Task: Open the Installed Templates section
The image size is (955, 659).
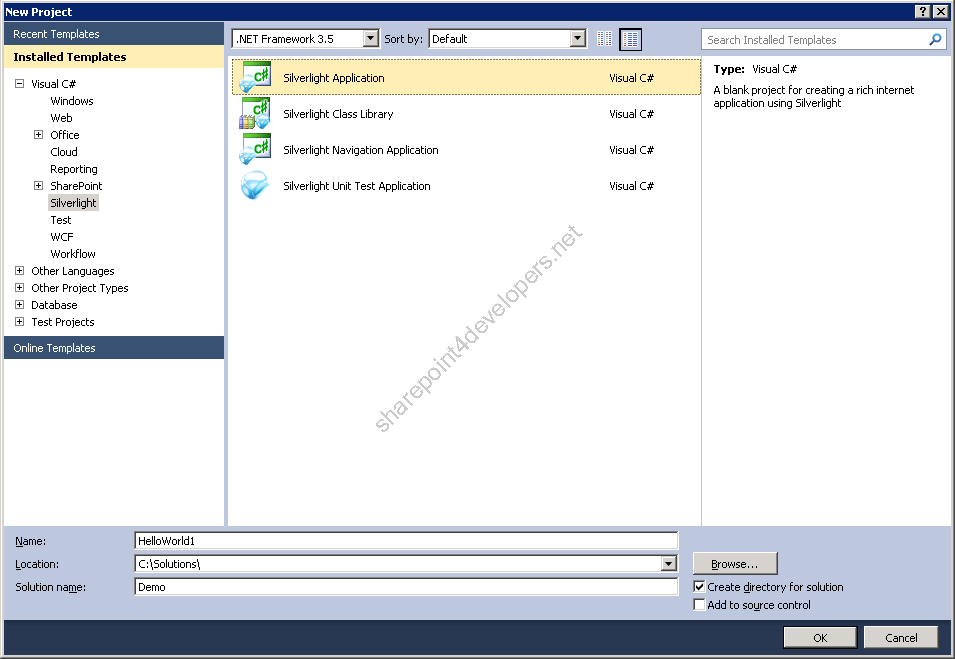Action: pos(114,57)
